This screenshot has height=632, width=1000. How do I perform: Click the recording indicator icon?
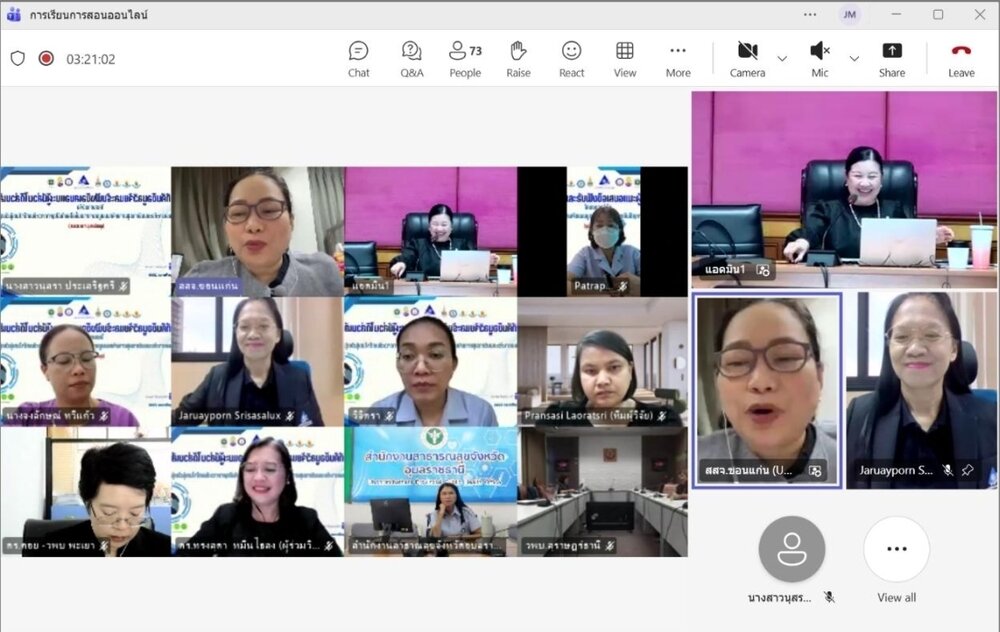46,59
